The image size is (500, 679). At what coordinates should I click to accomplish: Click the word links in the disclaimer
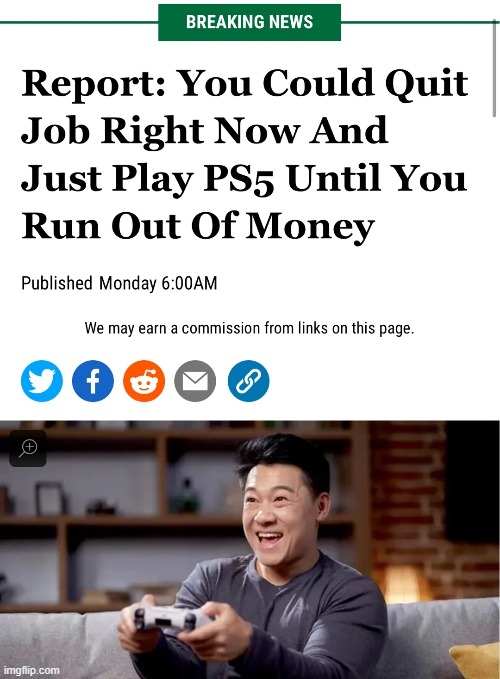[313, 328]
